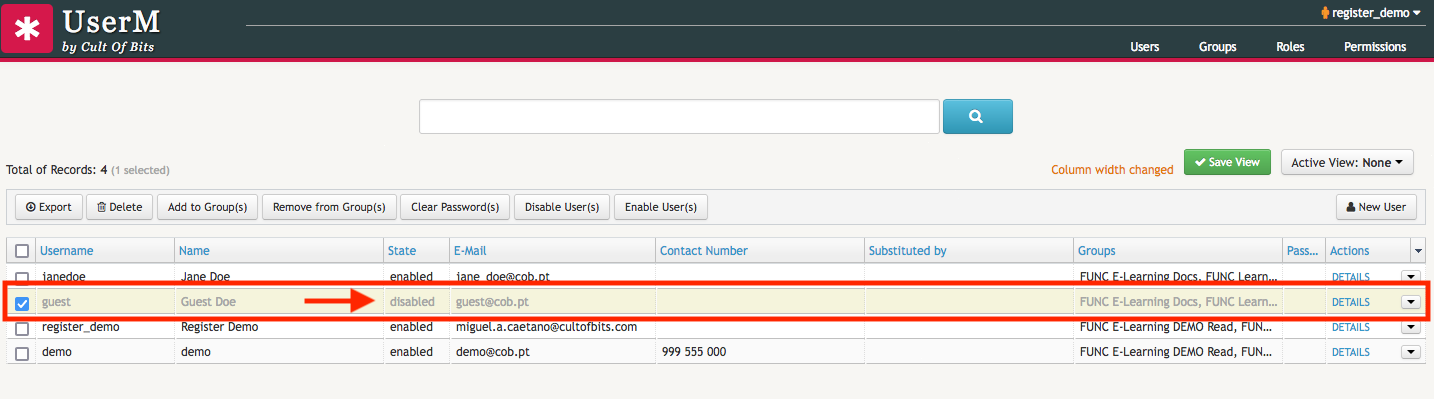Click Remove from Group(s)
Screen dimensions: 1434x399
pos(329,207)
